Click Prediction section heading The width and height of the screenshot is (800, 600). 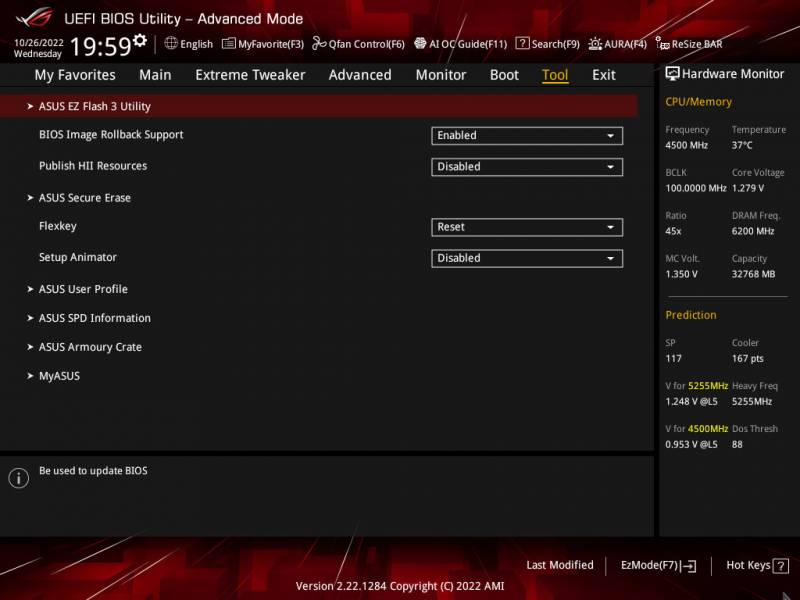tap(691, 315)
